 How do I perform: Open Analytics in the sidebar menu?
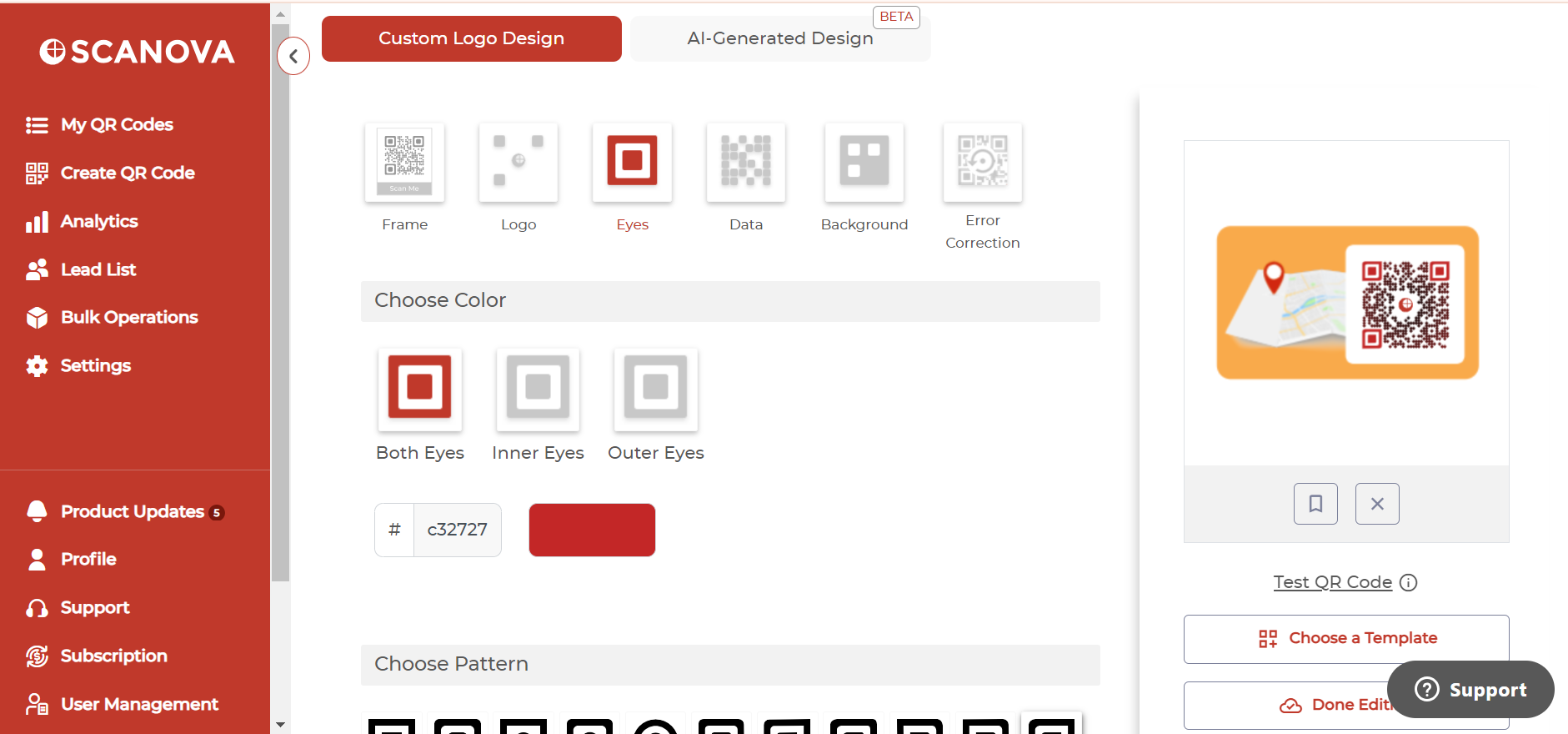pos(99,221)
